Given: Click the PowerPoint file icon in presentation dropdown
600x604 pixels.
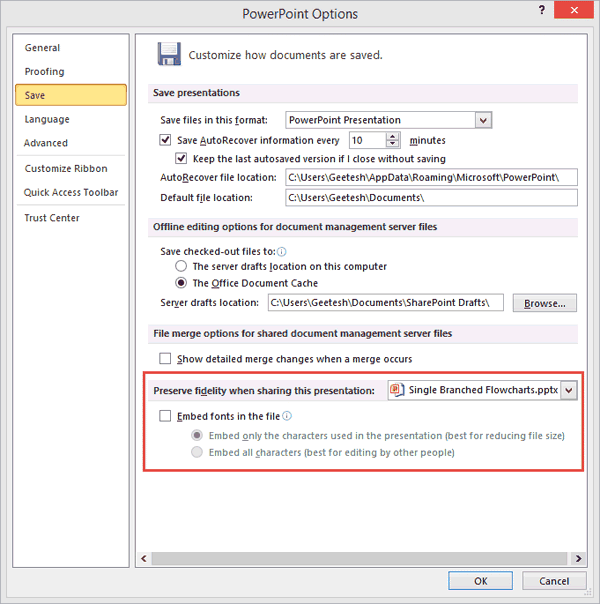Looking at the screenshot, I should [x=397, y=390].
